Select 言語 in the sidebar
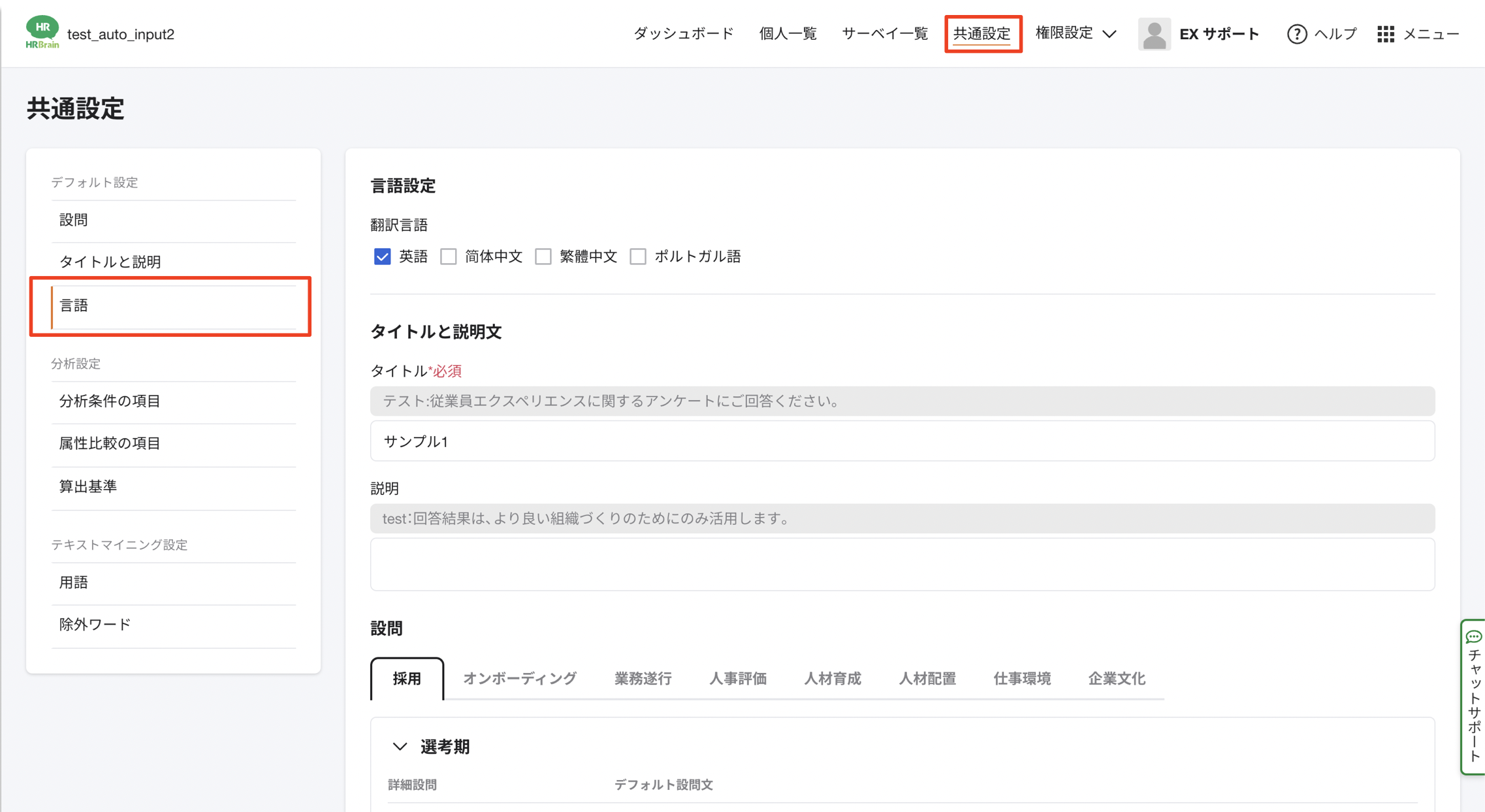This screenshot has width=1485, height=812. [75, 305]
